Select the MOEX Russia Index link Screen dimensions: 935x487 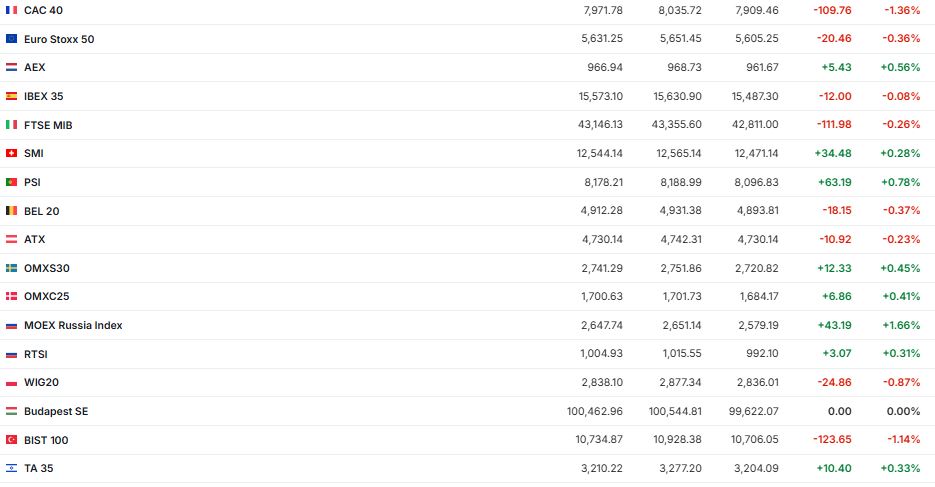click(73, 325)
